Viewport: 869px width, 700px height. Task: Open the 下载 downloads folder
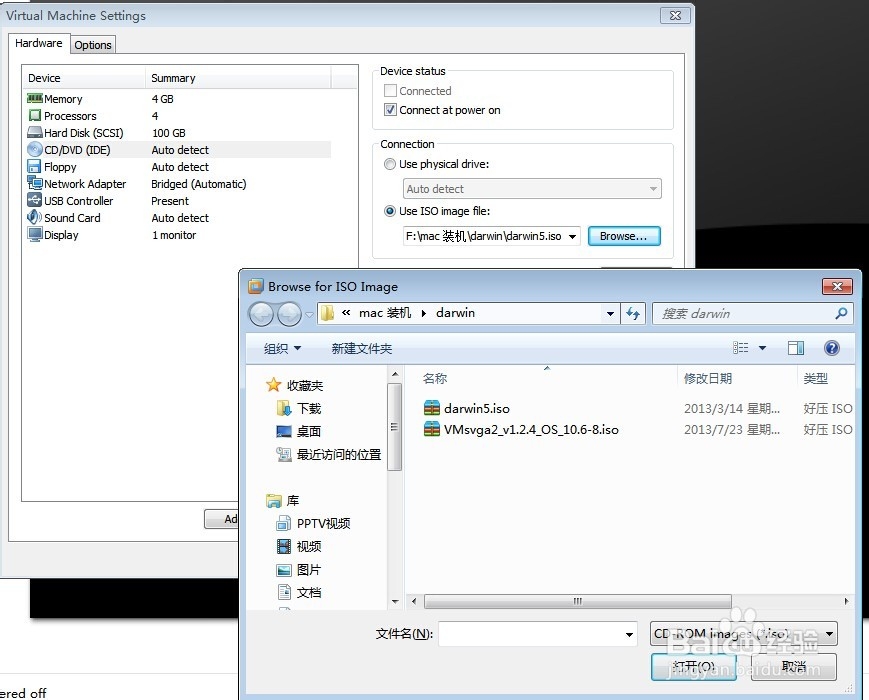tap(299, 408)
